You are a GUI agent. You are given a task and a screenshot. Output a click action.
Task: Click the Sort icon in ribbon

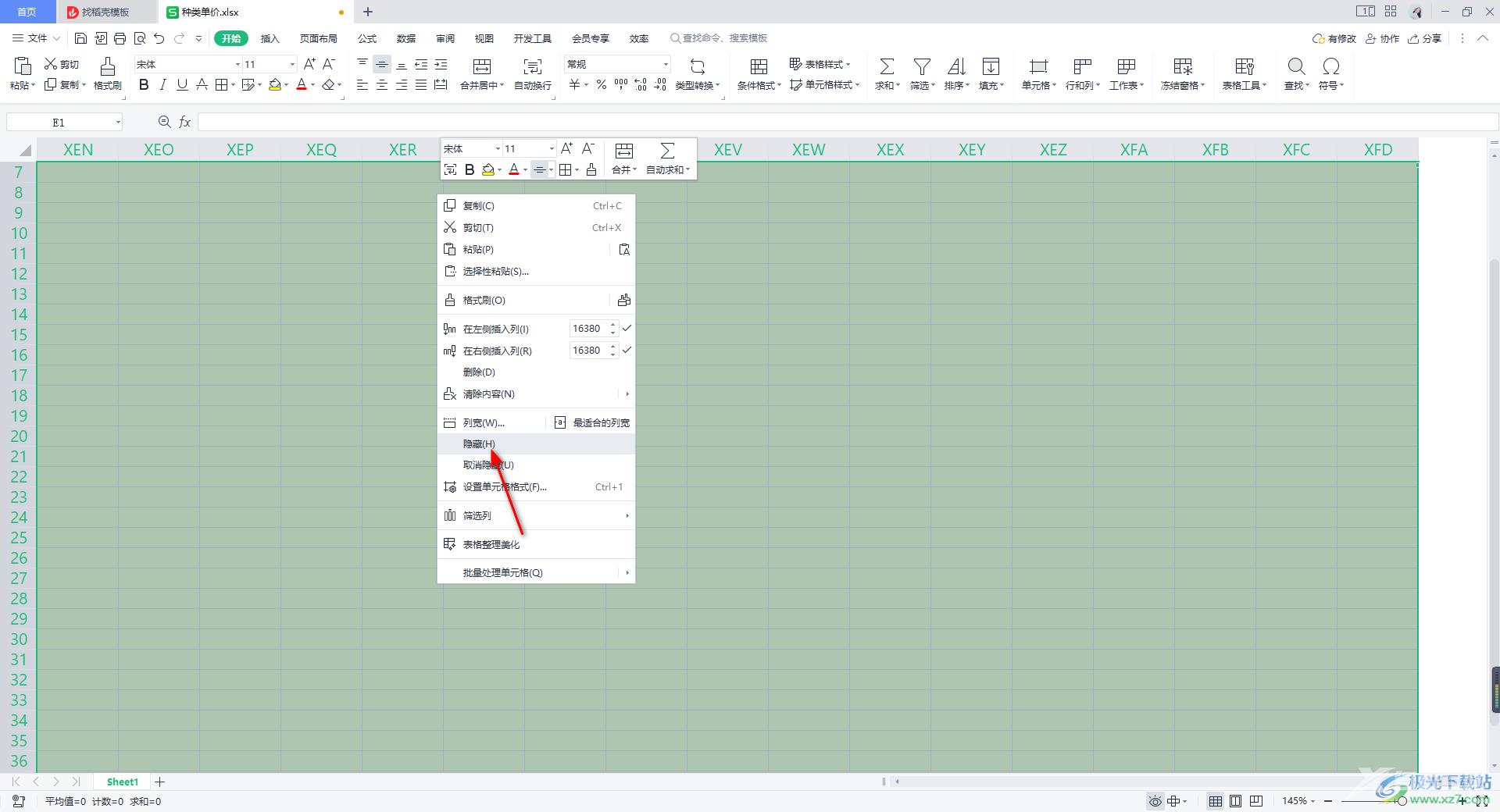[x=956, y=66]
